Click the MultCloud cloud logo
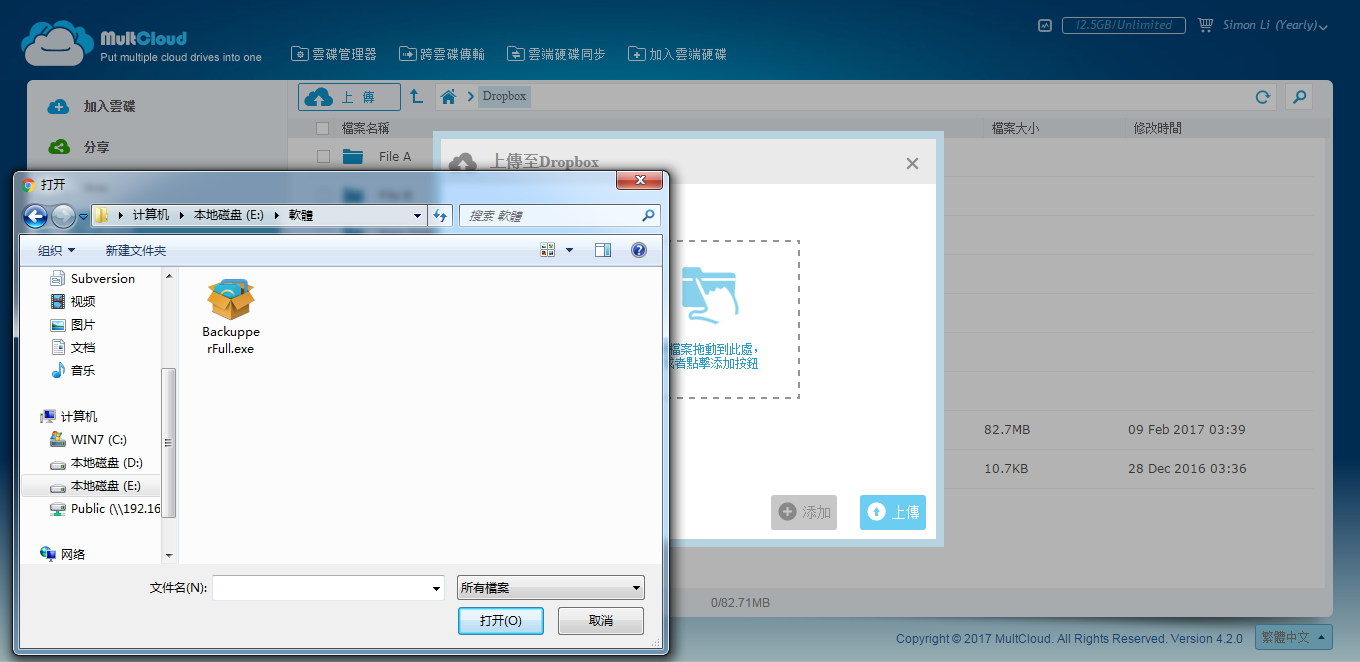Image resolution: width=1360 pixels, height=662 pixels. pyautogui.click(x=58, y=44)
